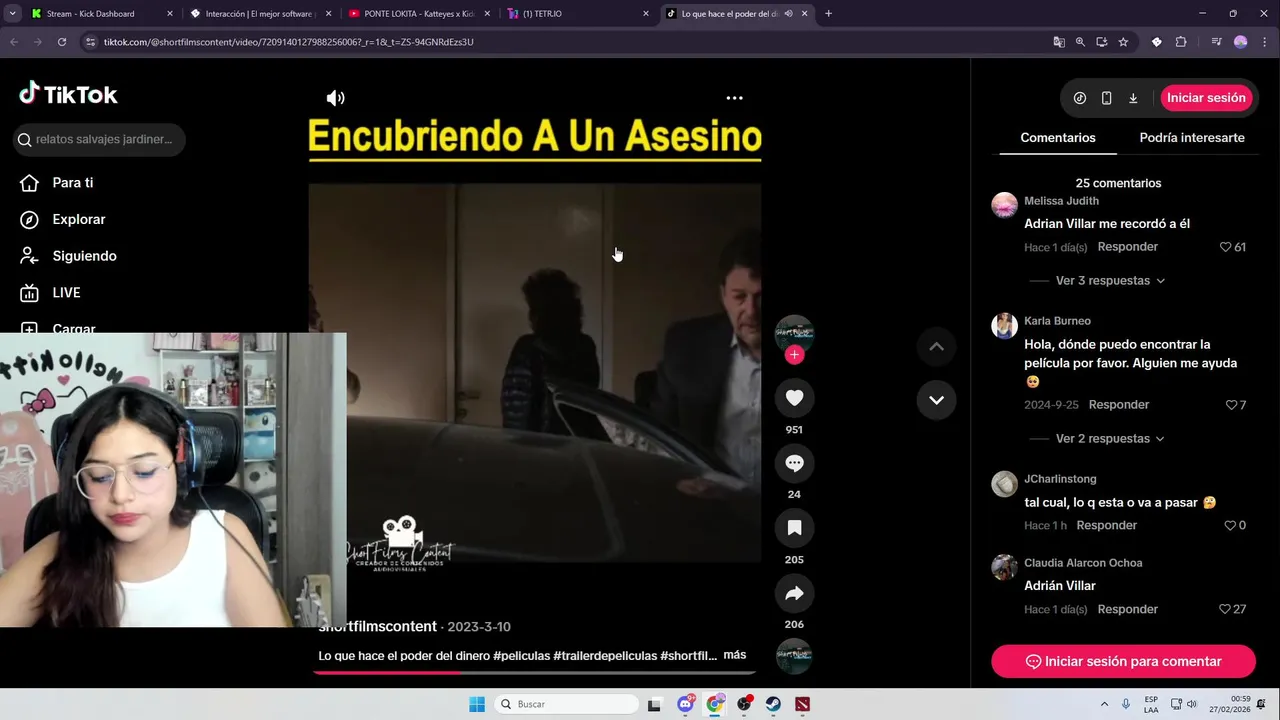Switch to the Podría interesarte tab
The image size is (1280, 720).
coord(1192,138)
